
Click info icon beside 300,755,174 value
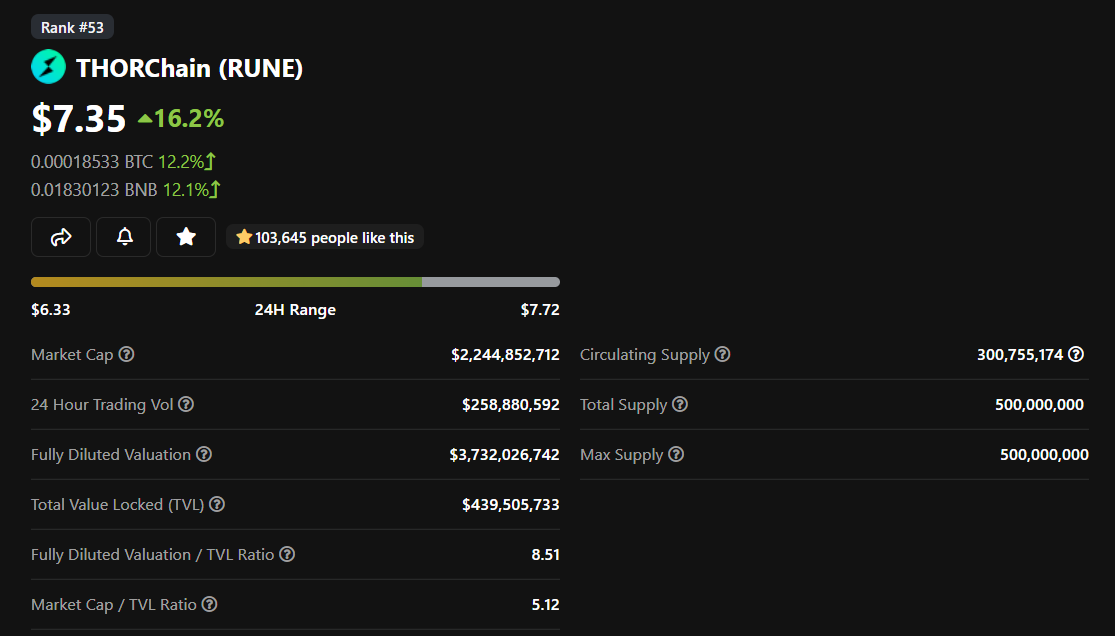pyautogui.click(x=1077, y=354)
